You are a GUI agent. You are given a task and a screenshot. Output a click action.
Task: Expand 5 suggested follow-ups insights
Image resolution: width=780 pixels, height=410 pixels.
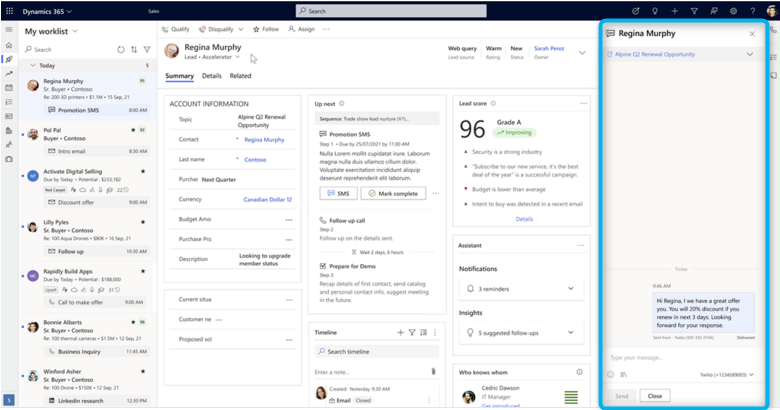571,332
